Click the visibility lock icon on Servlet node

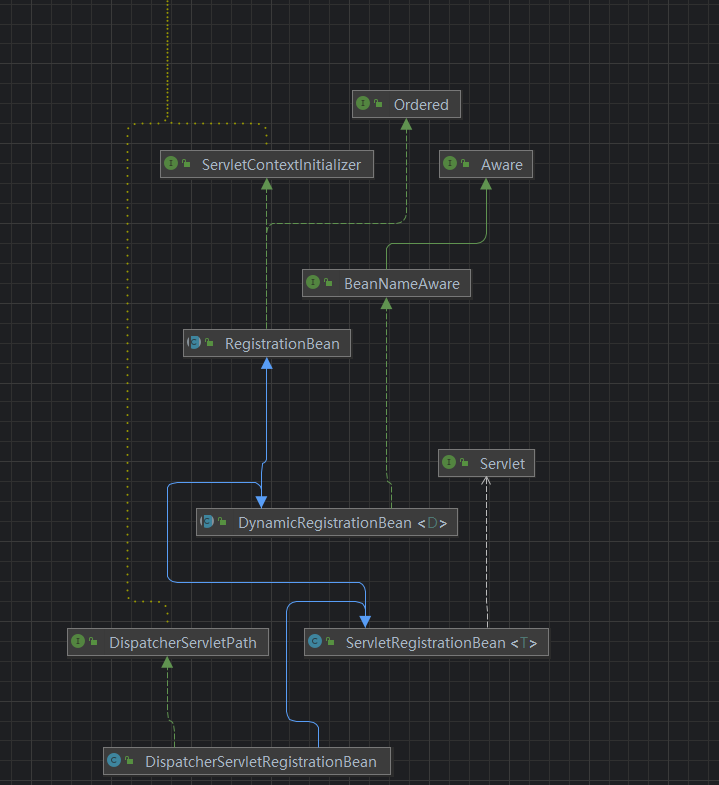click(x=465, y=464)
